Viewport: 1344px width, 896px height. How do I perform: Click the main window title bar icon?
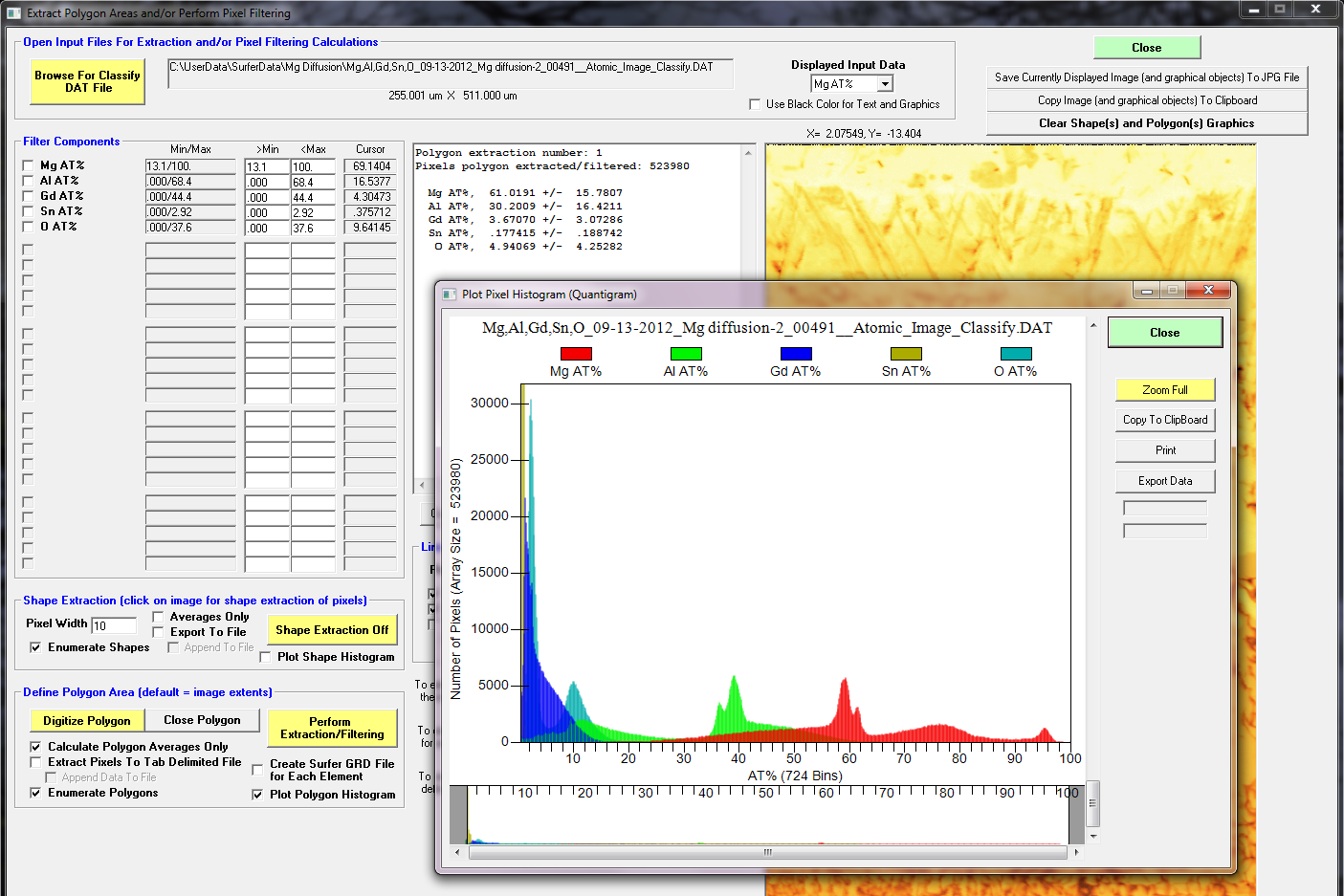(13, 13)
